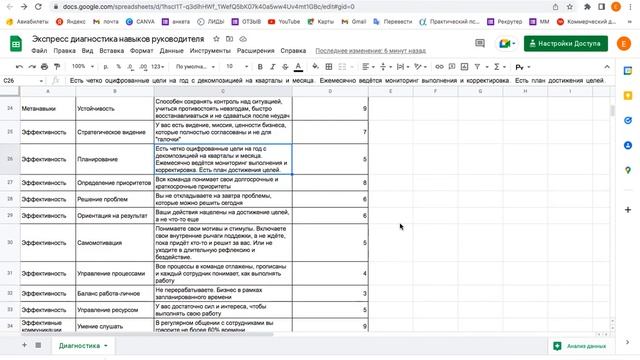Open the text wrapping dropdown
Image resolution: width=640 pixels, height=360 pixels.
pos(402,67)
